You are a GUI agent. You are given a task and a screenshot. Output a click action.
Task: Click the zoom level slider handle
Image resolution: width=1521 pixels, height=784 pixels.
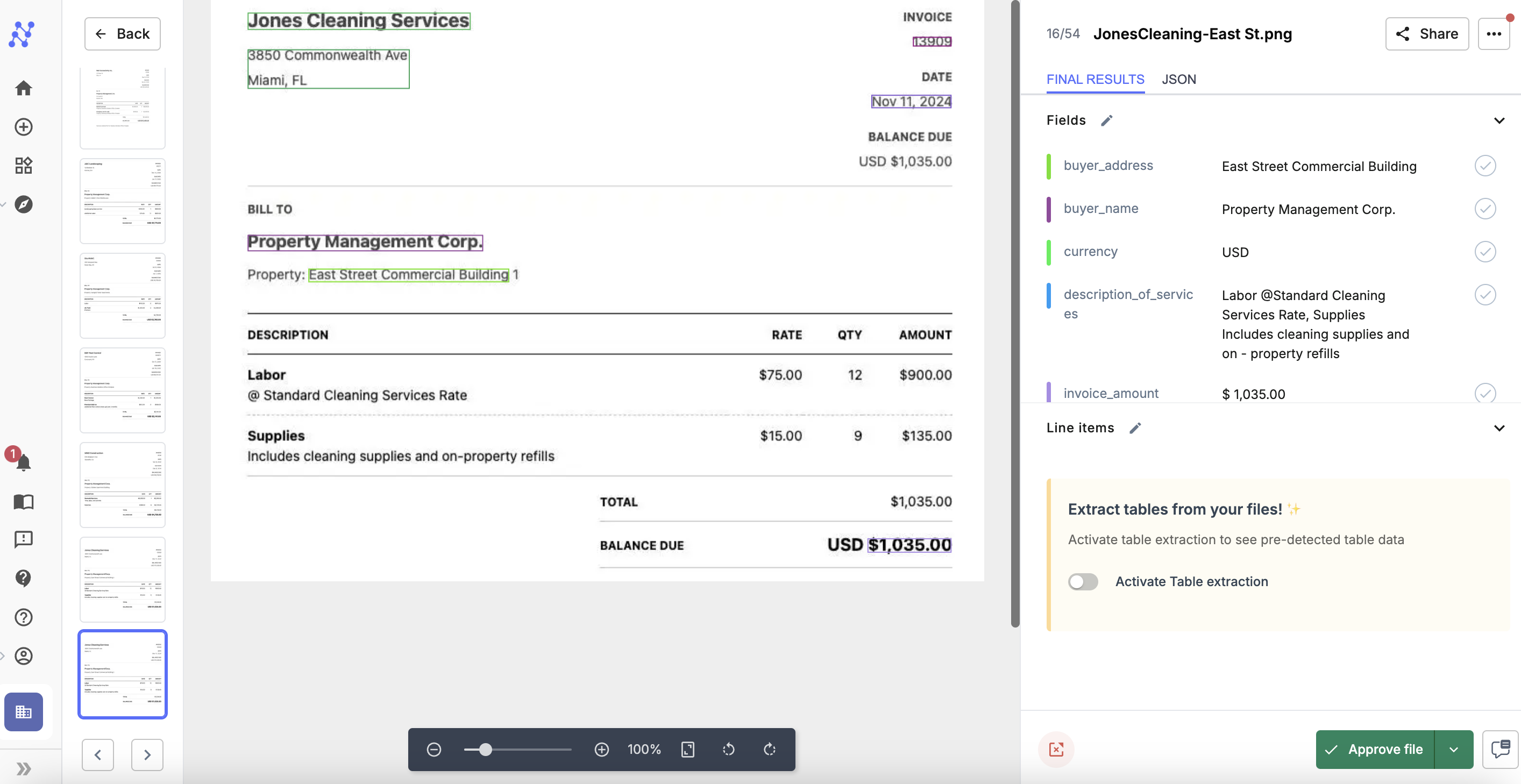(485, 749)
